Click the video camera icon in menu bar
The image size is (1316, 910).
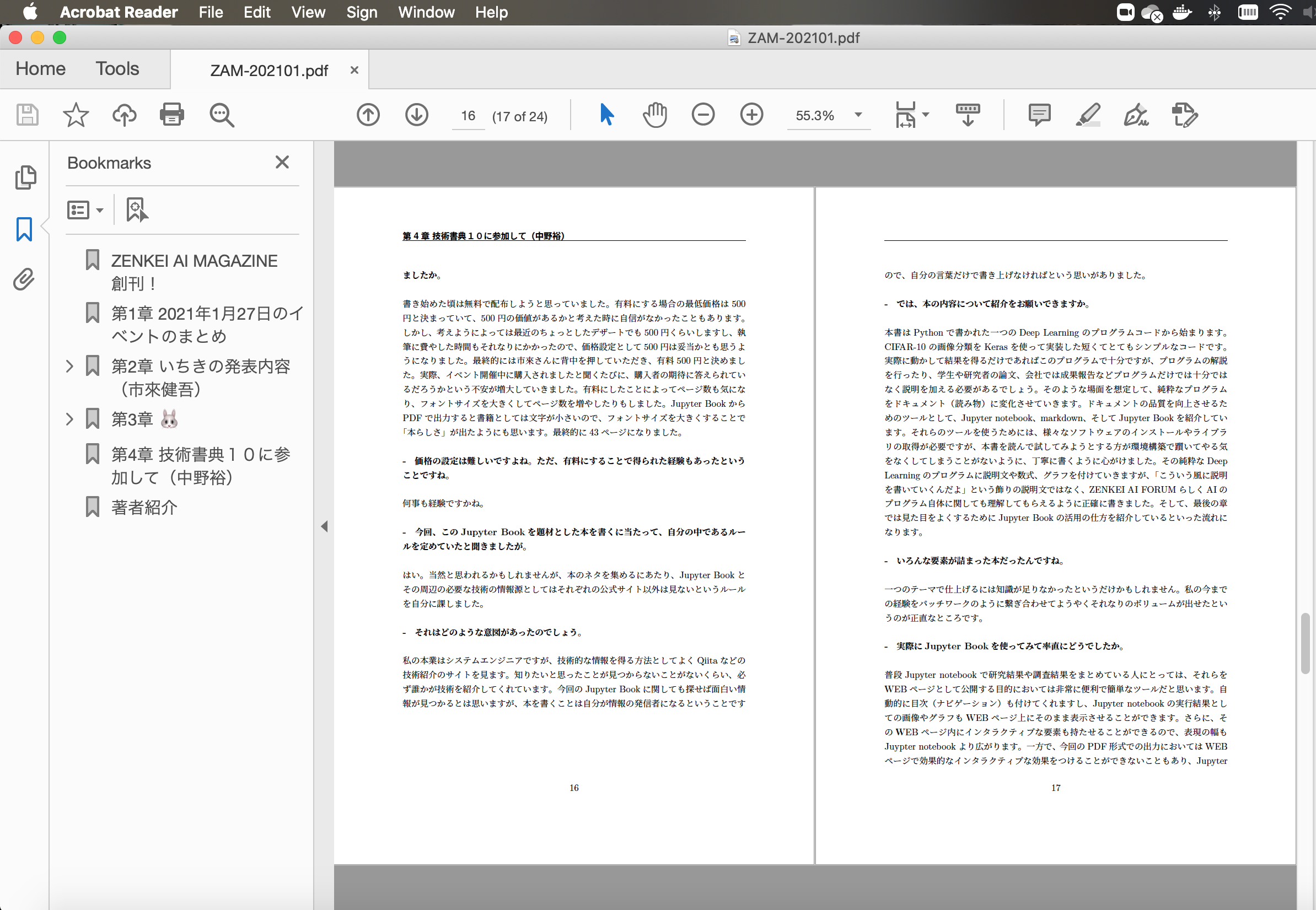point(1125,12)
